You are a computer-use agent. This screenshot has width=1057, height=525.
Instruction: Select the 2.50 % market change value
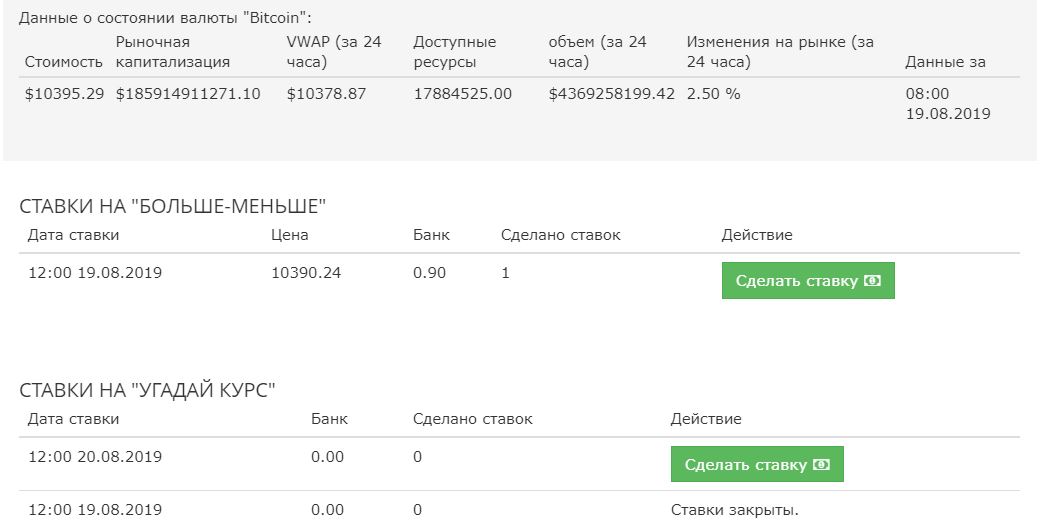tap(713, 94)
